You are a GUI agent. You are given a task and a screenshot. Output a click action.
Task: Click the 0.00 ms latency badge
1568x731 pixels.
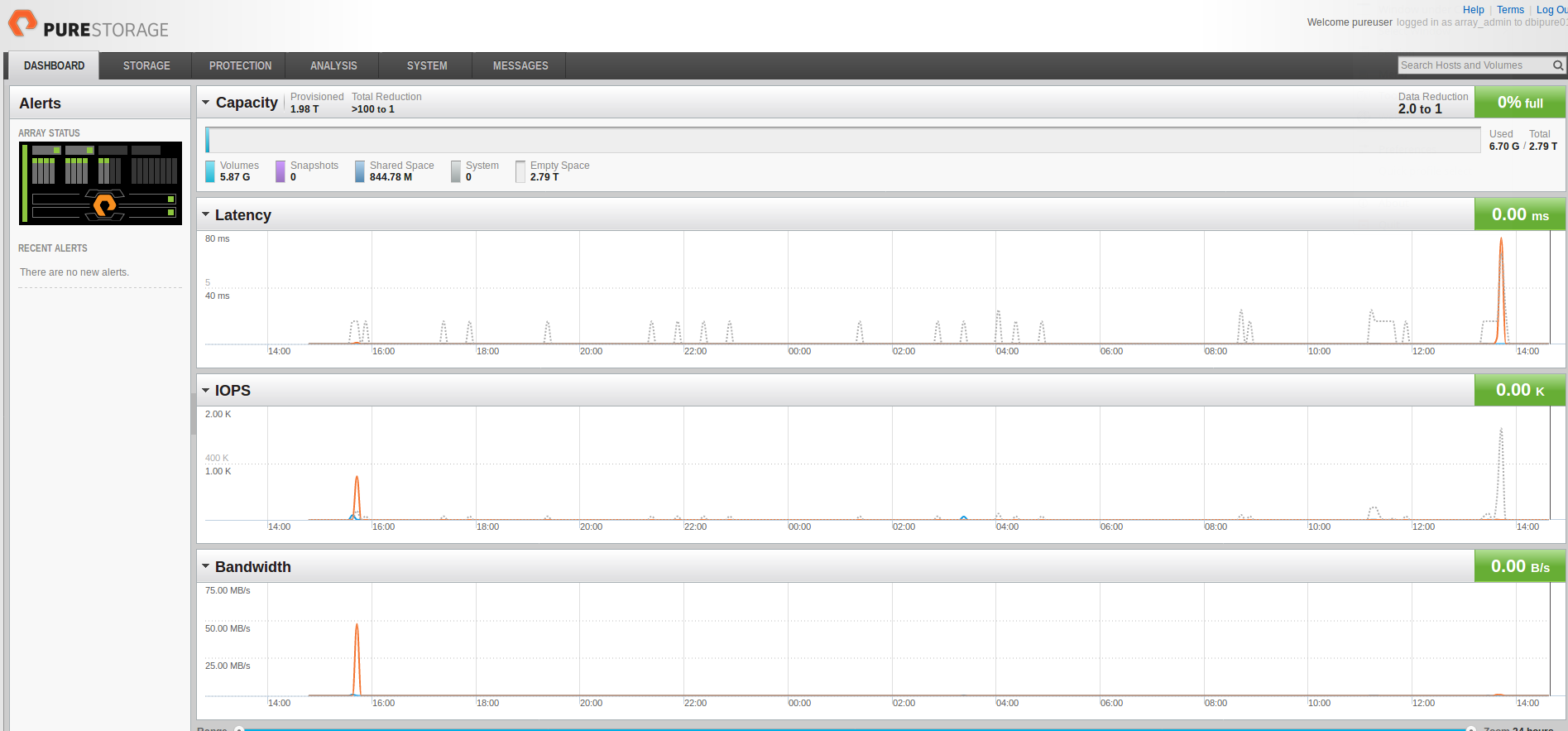click(1520, 214)
